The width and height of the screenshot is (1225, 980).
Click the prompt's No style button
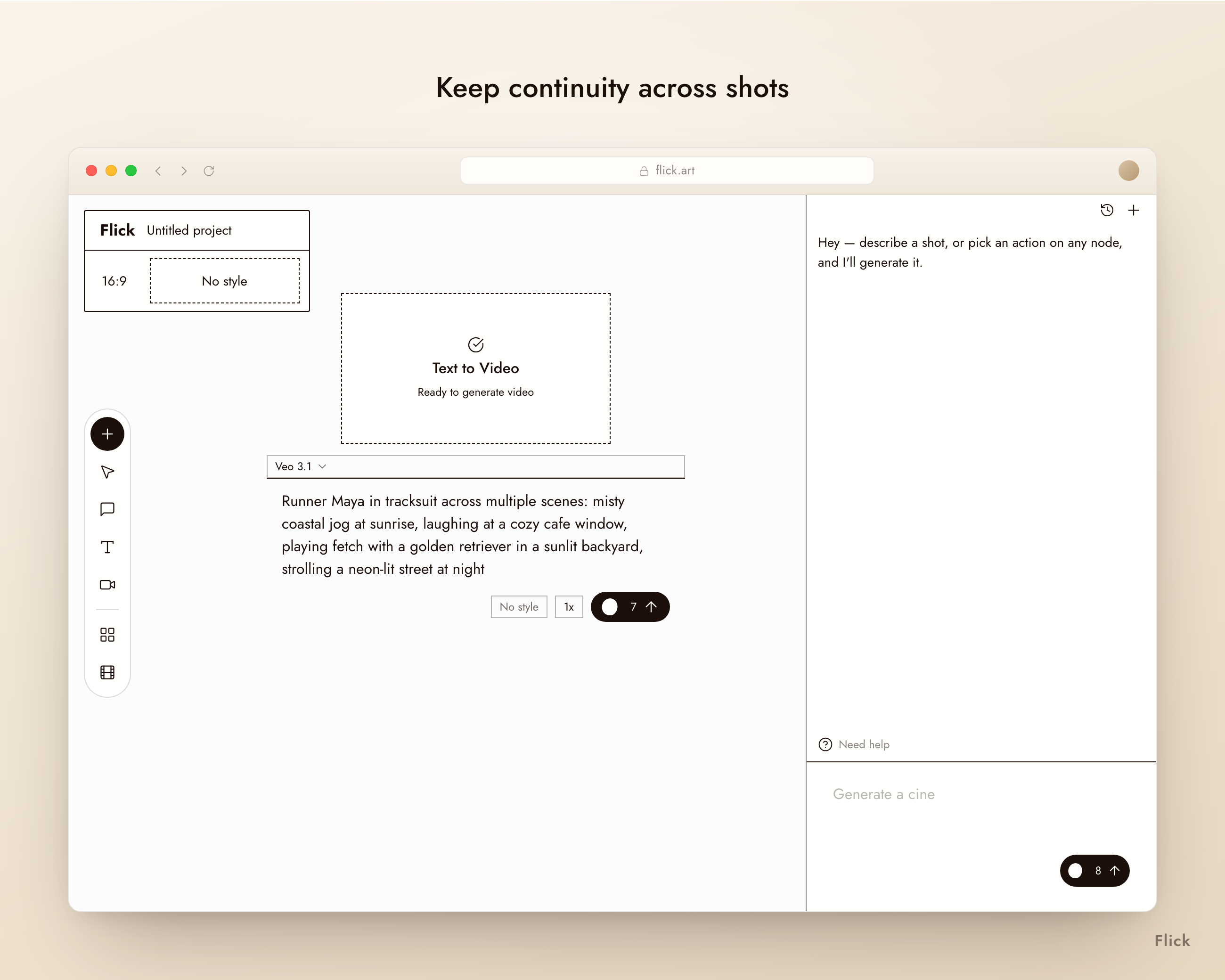click(x=519, y=607)
